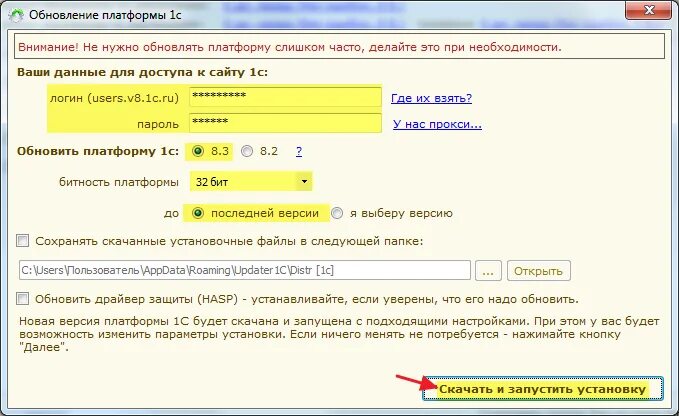Close the platform update dialog

pos(648,10)
